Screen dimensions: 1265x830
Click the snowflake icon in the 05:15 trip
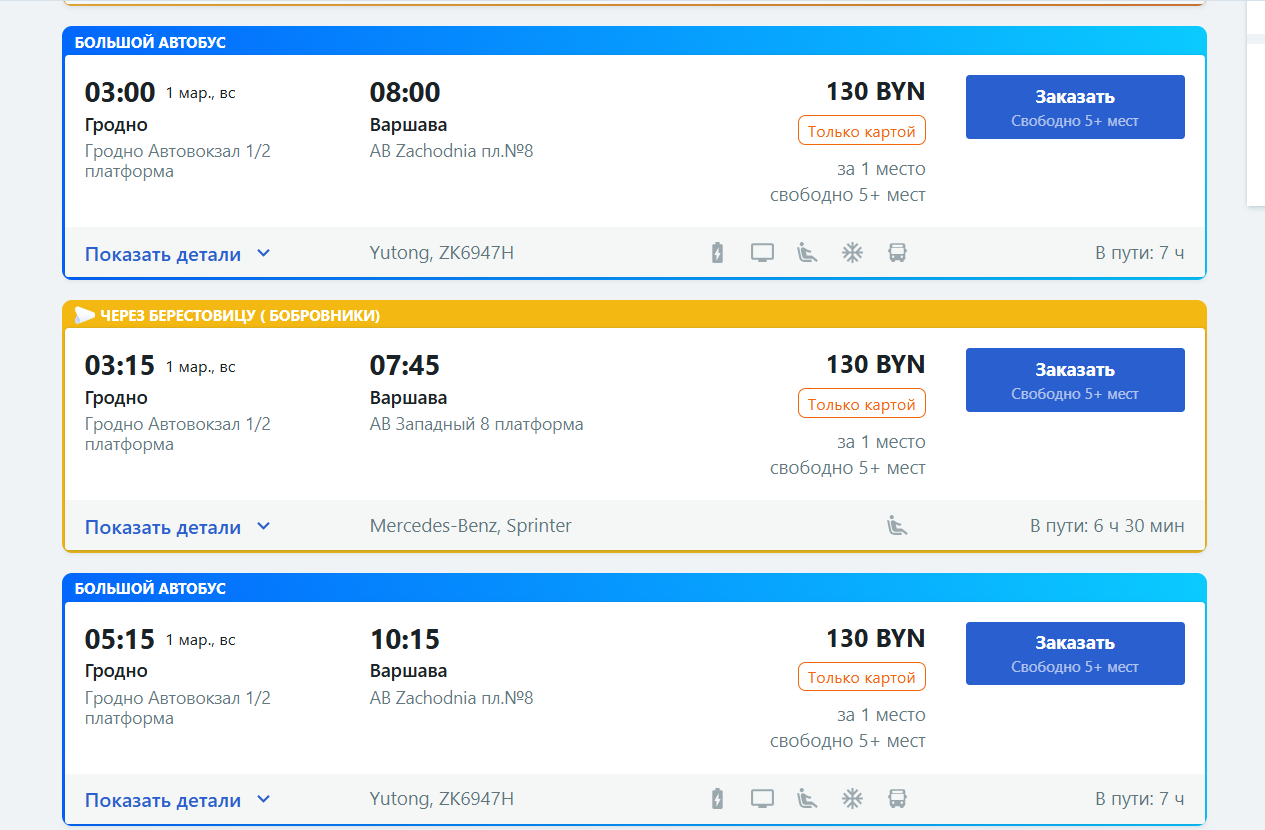click(852, 799)
